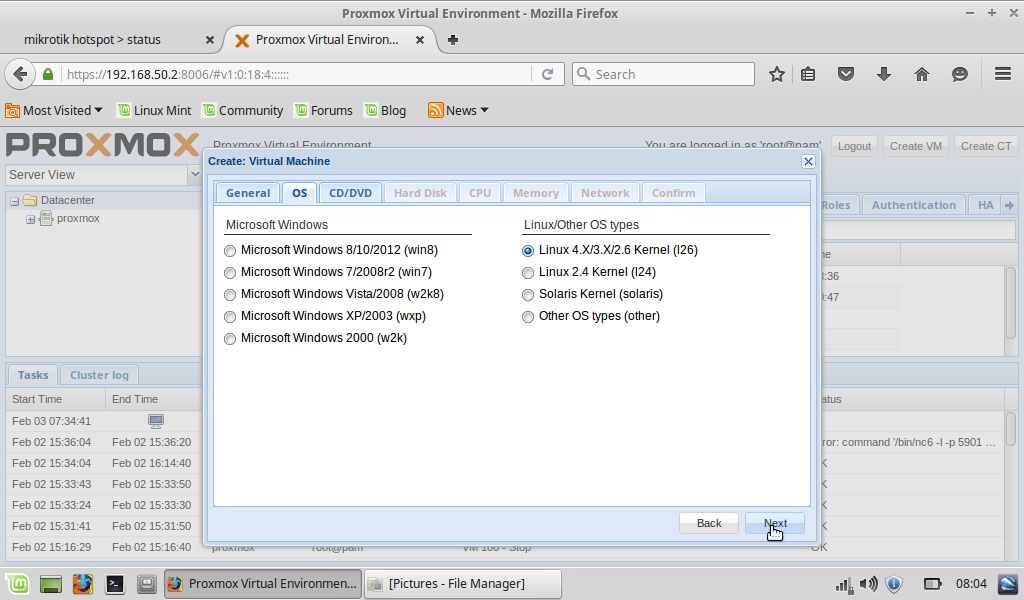Open the Cluster log tab
The image size is (1024, 600).
[99, 375]
